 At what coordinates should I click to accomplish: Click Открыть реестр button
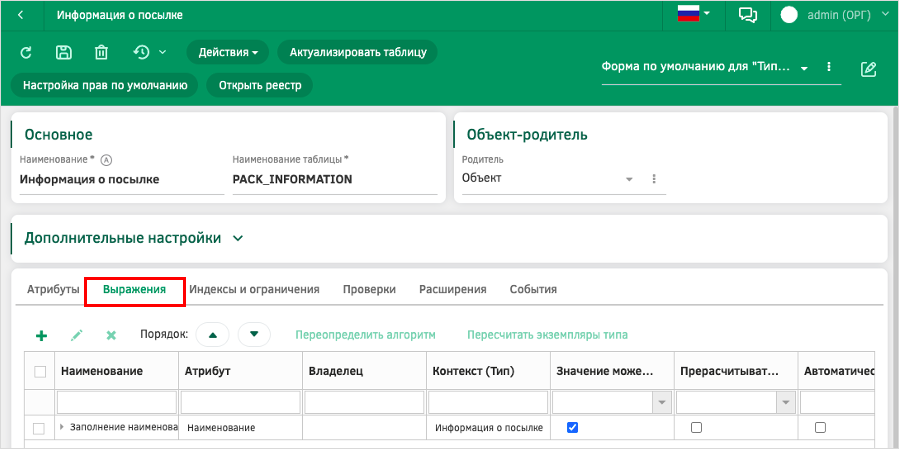coord(260,85)
